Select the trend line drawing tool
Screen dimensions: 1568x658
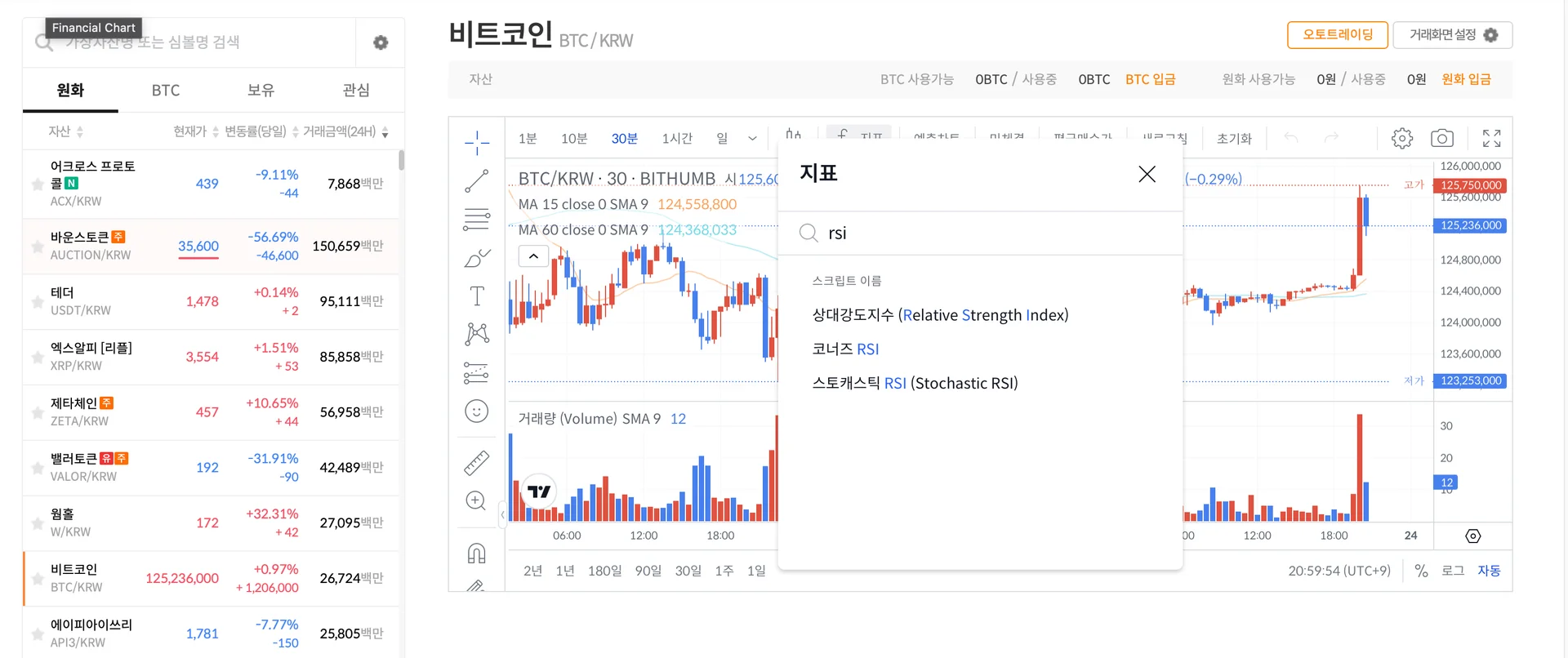(x=476, y=181)
